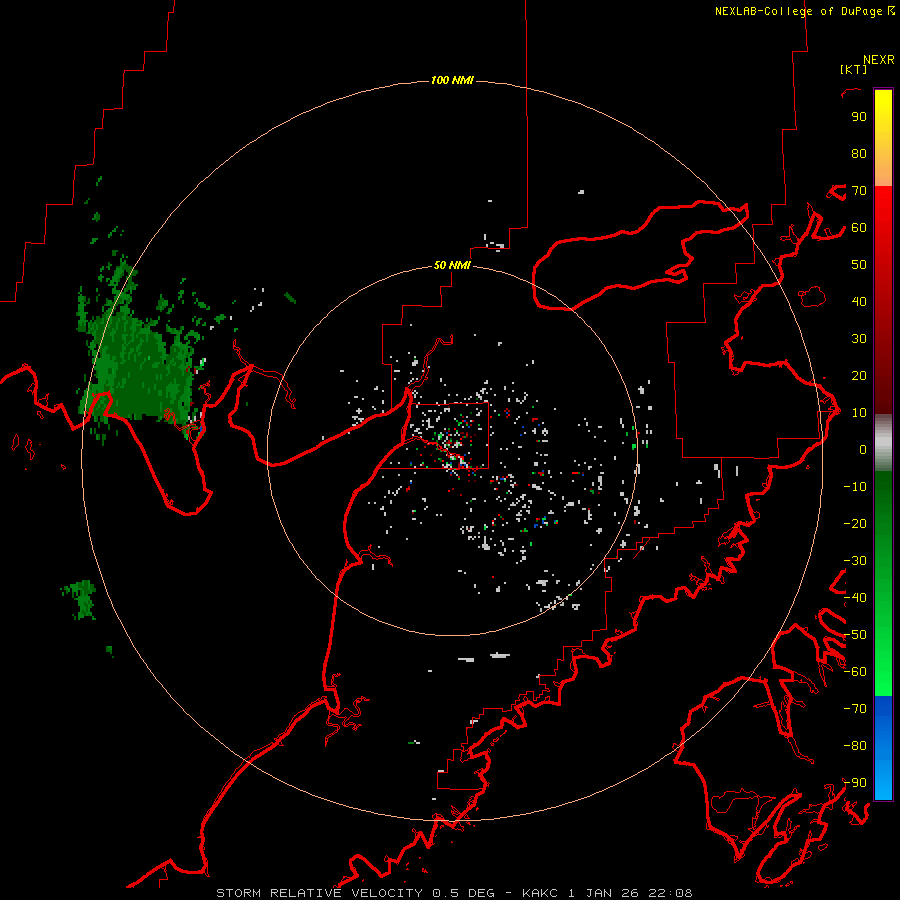
Task: Click the -30 value on the velocity scale
Action: [x=855, y=561]
